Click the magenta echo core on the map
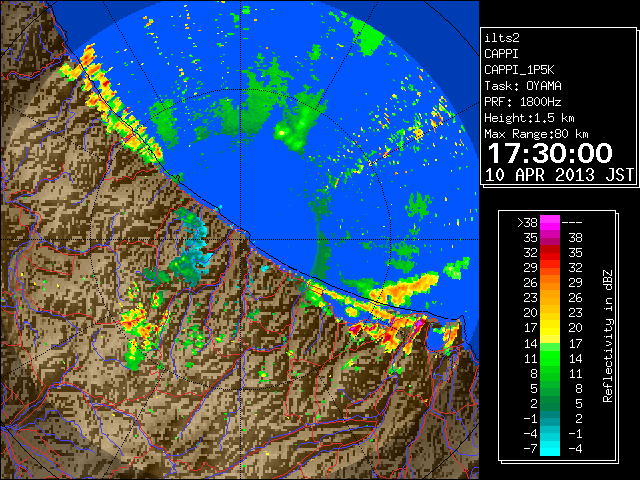640x480 pixels. click(419, 324)
